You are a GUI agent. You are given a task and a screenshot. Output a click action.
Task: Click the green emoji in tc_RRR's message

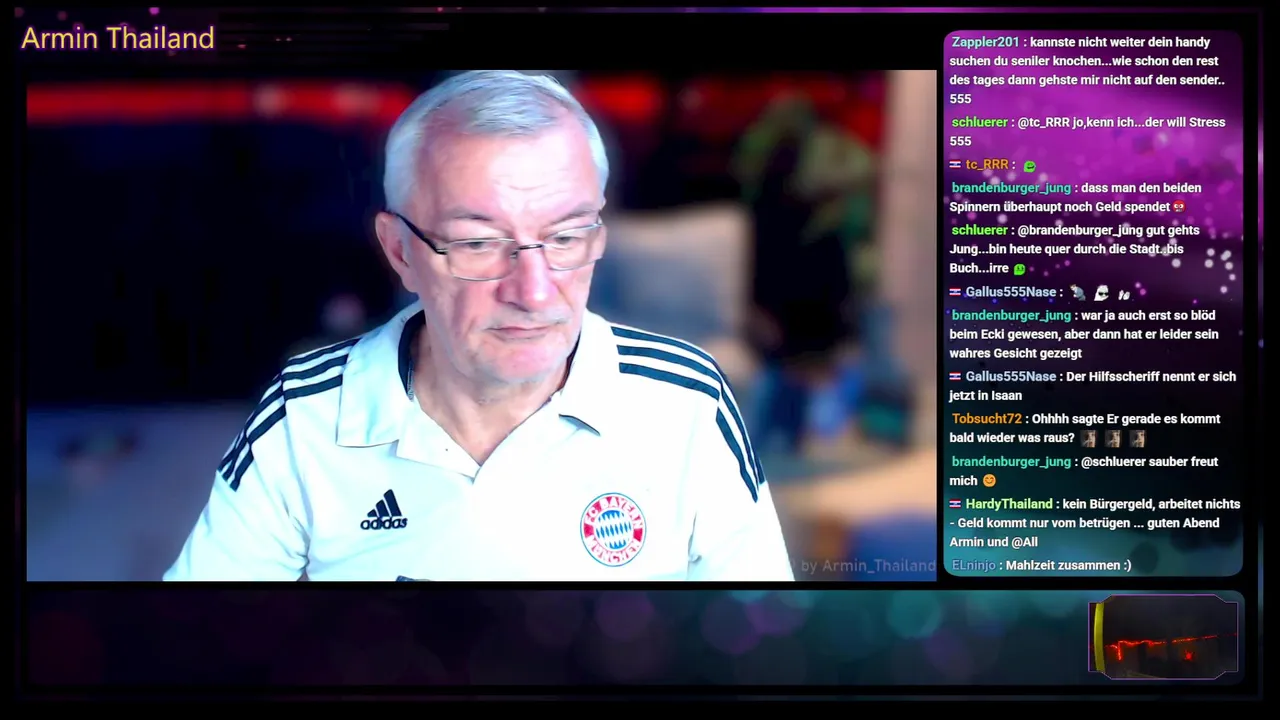[x=1029, y=166]
